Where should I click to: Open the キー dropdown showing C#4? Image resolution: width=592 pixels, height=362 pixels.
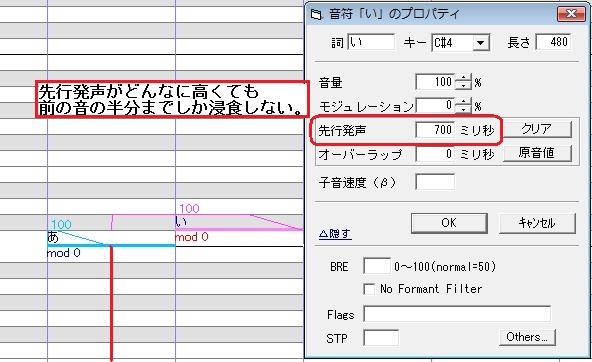pyautogui.click(x=480, y=43)
